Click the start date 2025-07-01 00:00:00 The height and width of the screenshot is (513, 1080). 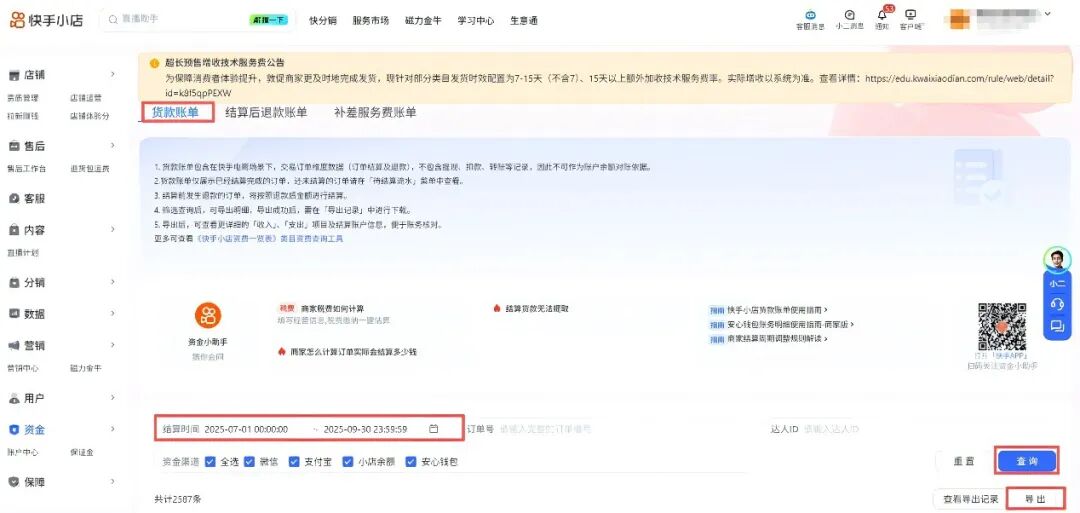[246, 429]
